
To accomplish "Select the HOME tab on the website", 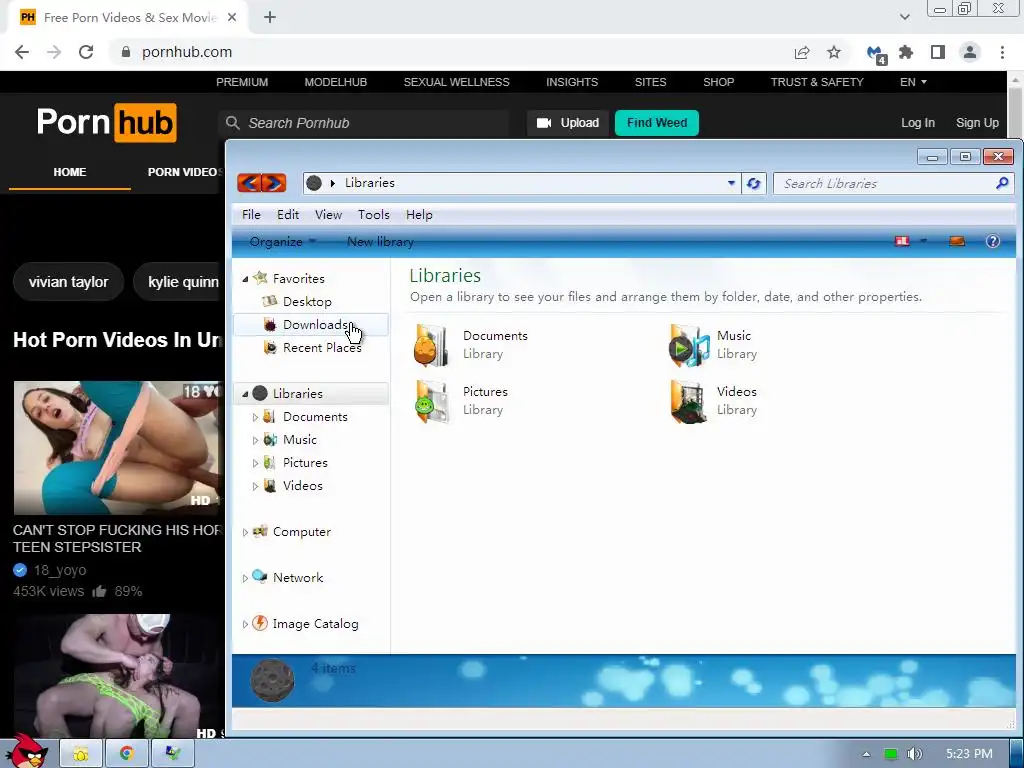I will point(70,172).
